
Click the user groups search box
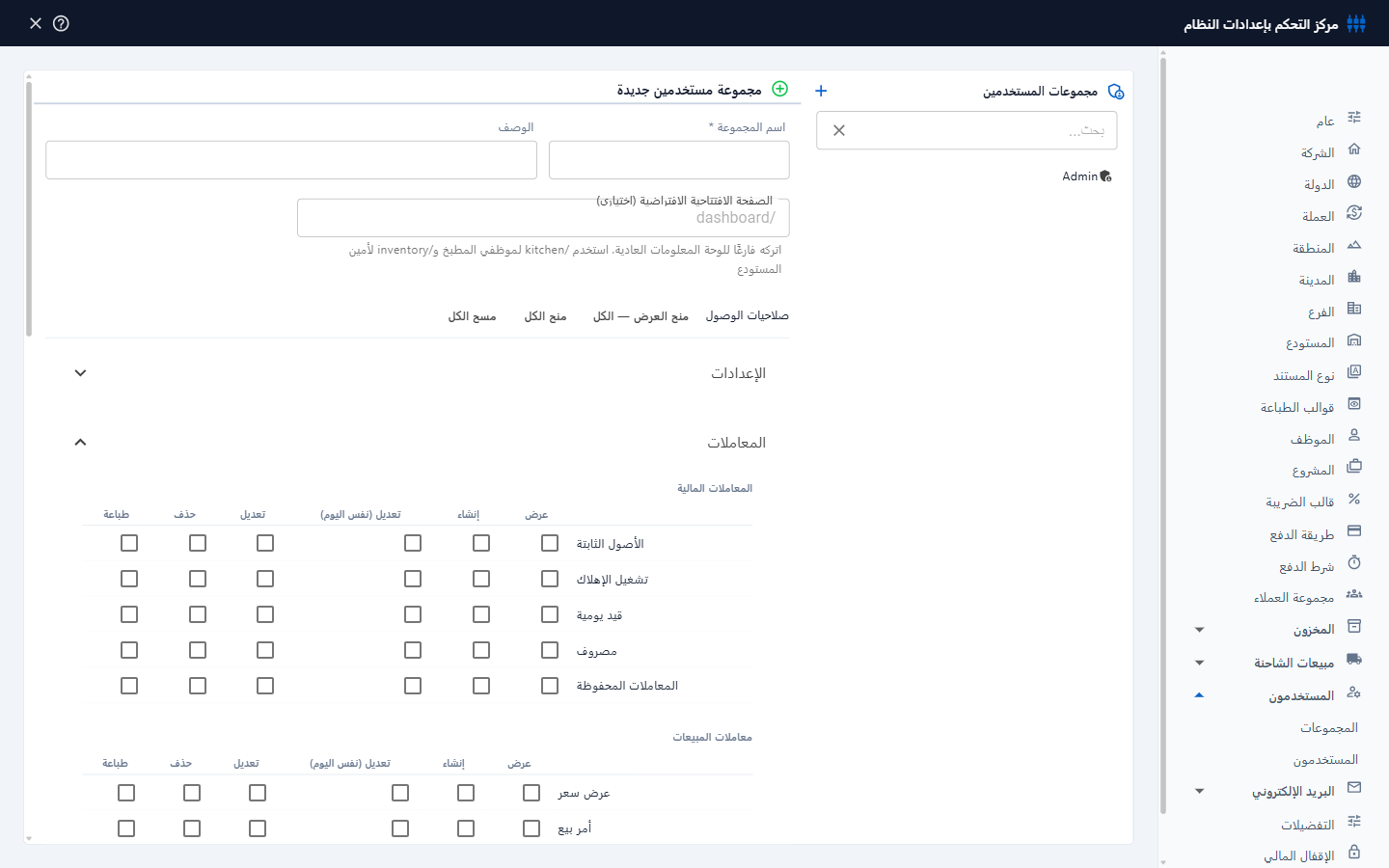(x=967, y=130)
